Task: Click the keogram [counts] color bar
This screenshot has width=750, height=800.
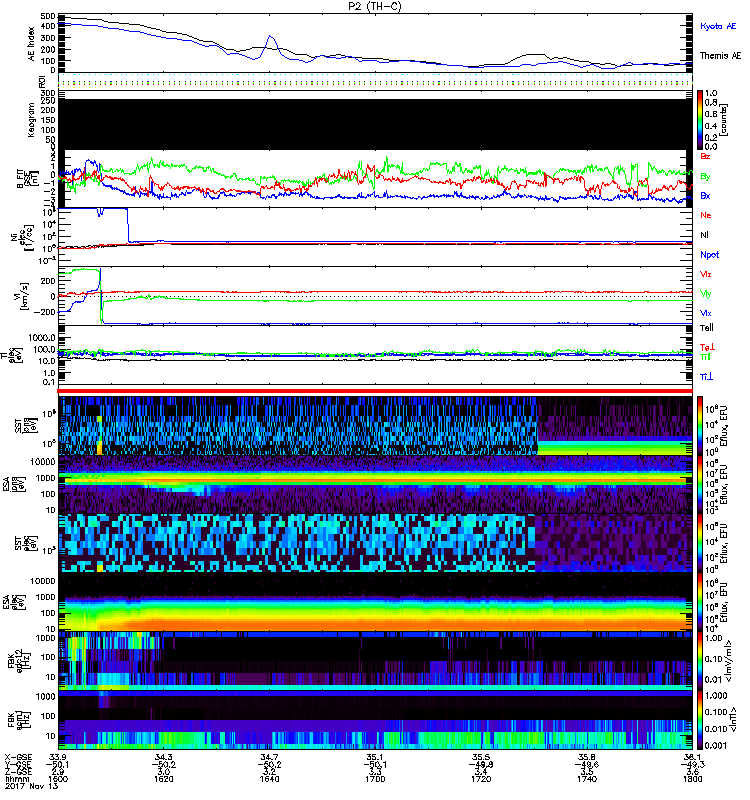Action: pyautogui.click(x=700, y=120)
